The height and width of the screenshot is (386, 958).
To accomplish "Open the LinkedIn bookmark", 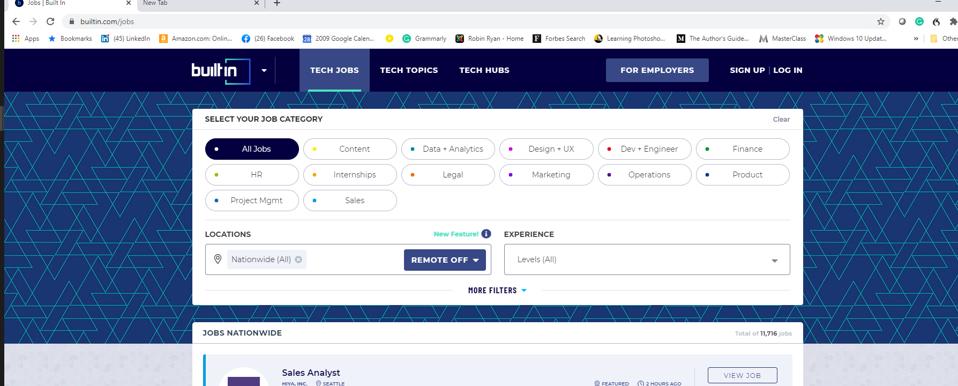I will tap(125, 38).
